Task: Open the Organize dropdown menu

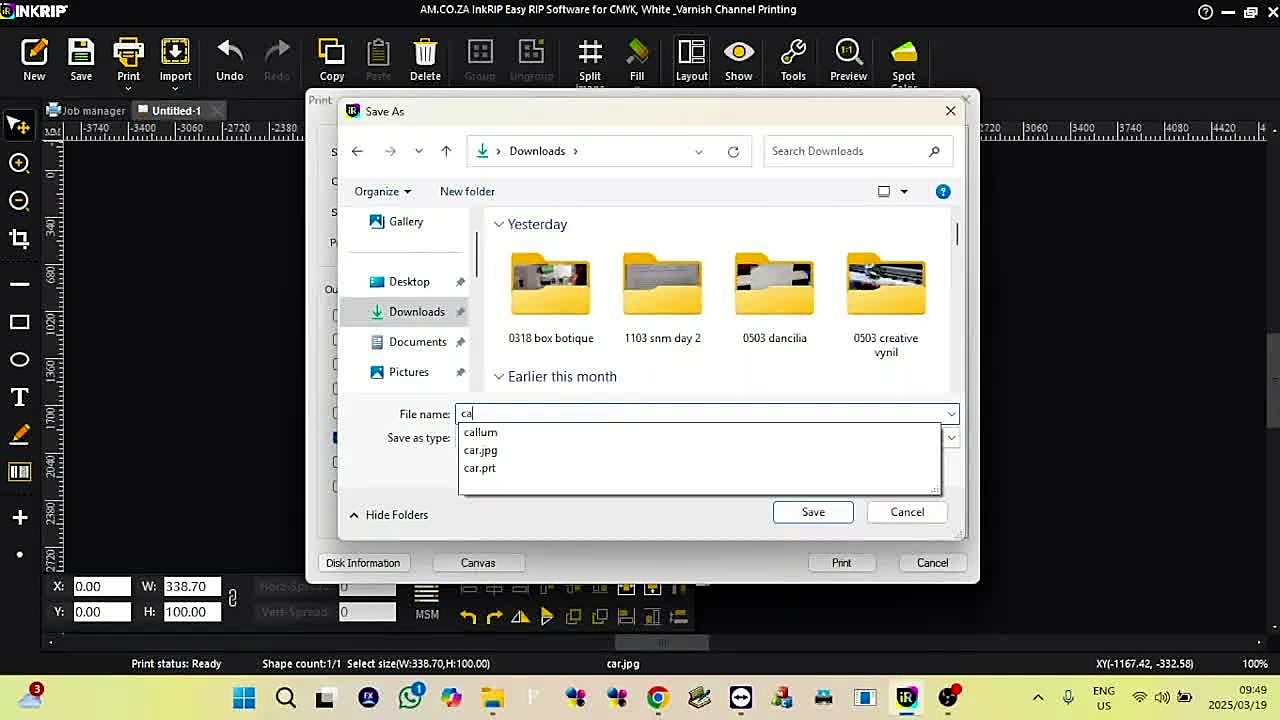Action: (x=382, y=191)
